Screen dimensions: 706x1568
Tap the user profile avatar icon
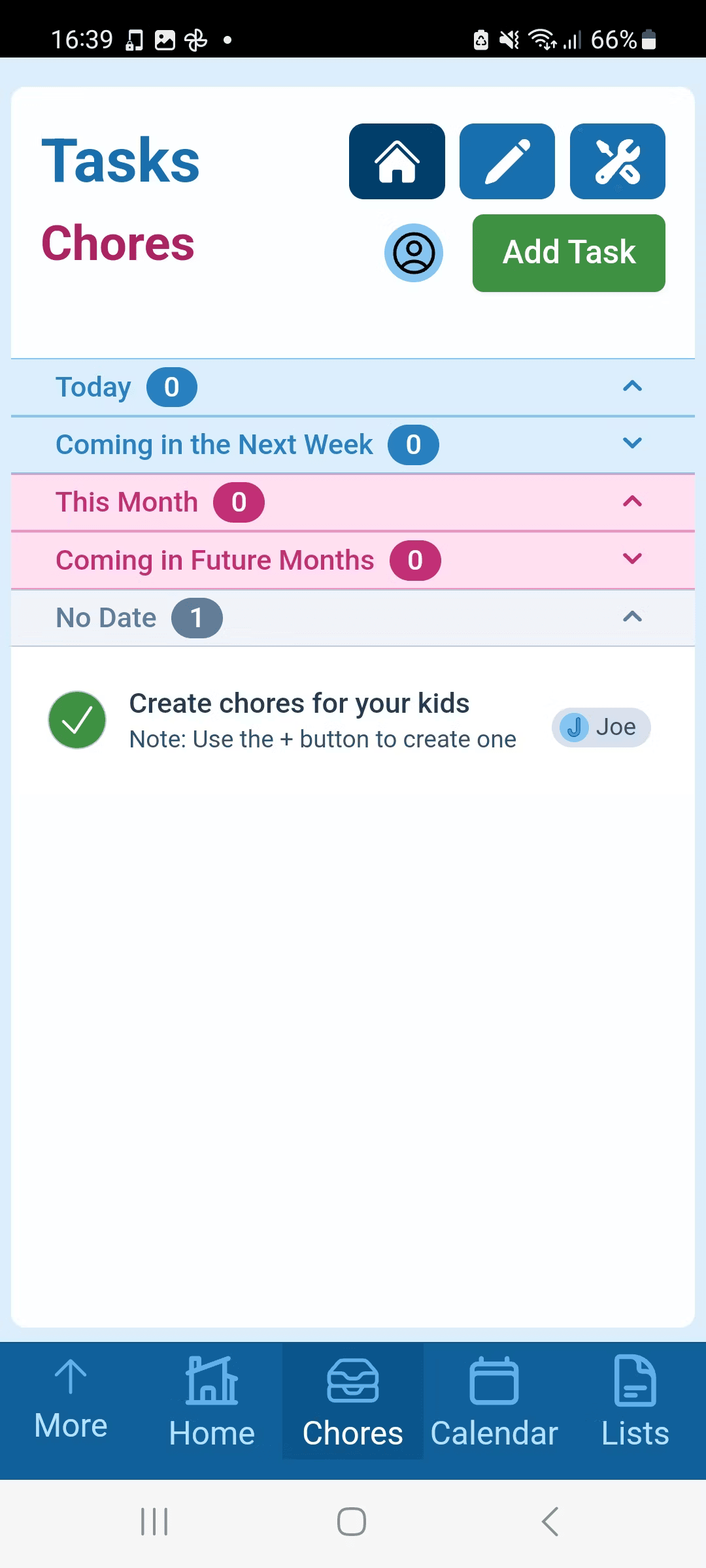click(x=414, y=253)
